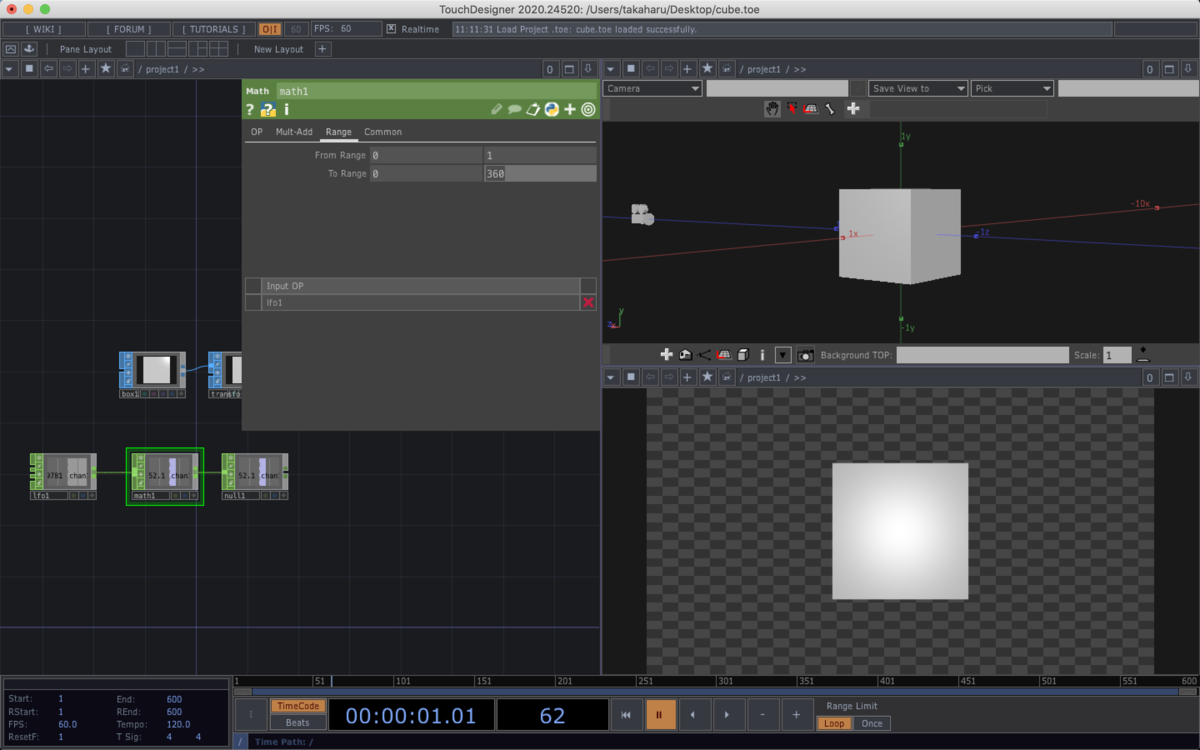Click the star bookmark icon in network pane bar
Screen dimensions: 1200x750
(106, 69)
